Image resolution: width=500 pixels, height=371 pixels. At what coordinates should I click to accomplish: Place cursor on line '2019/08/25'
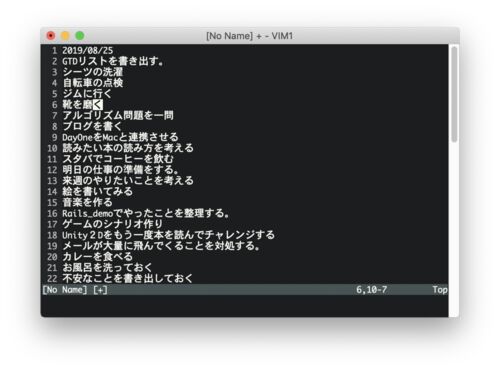coord(88,50)
